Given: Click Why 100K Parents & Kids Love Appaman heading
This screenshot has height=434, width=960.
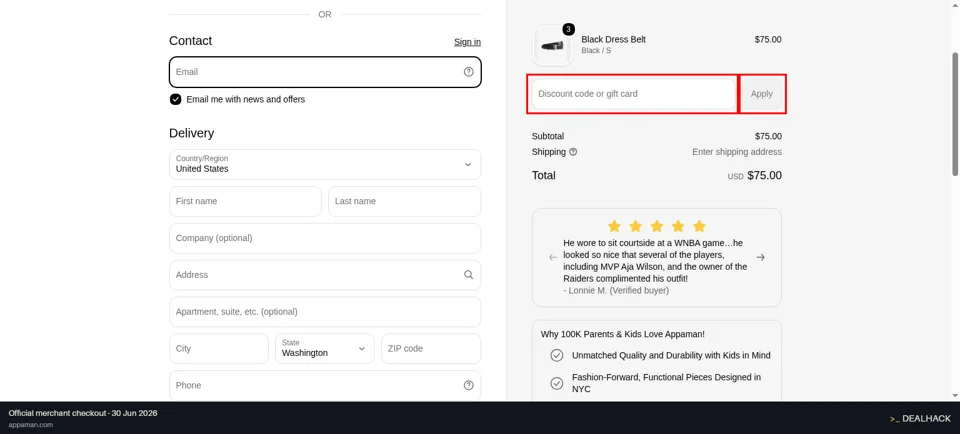Looking at the screenshot, I should click(623, 334).
